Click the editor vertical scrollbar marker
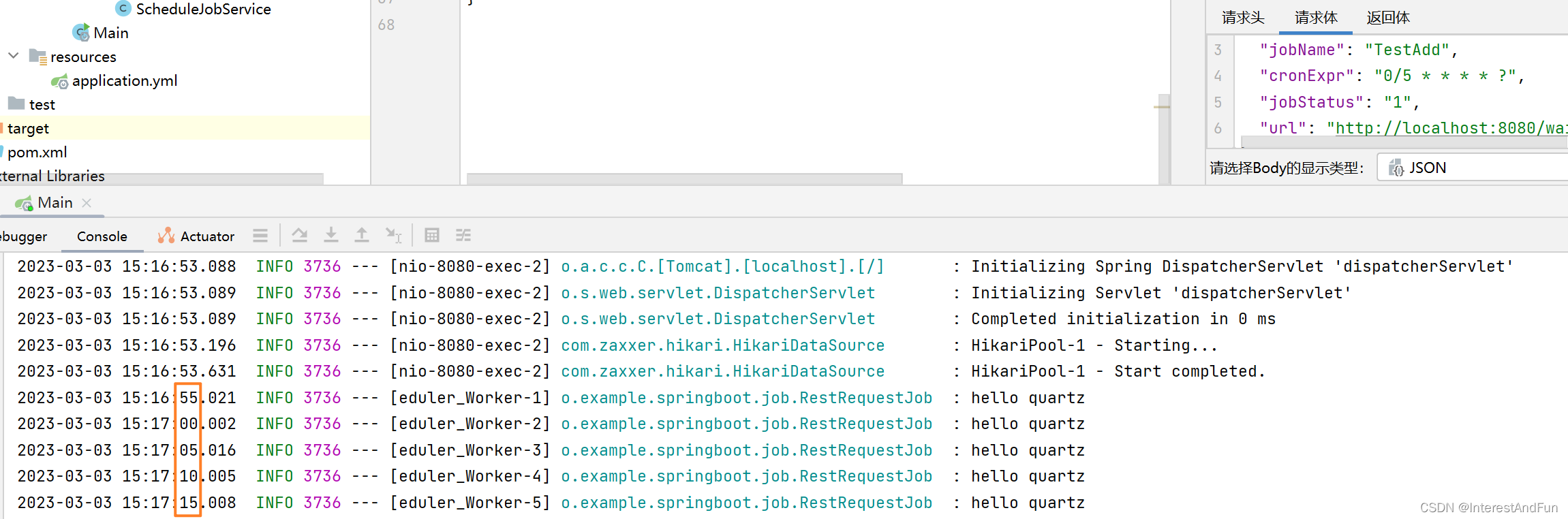1568x519 pixels. [1162, 107]
